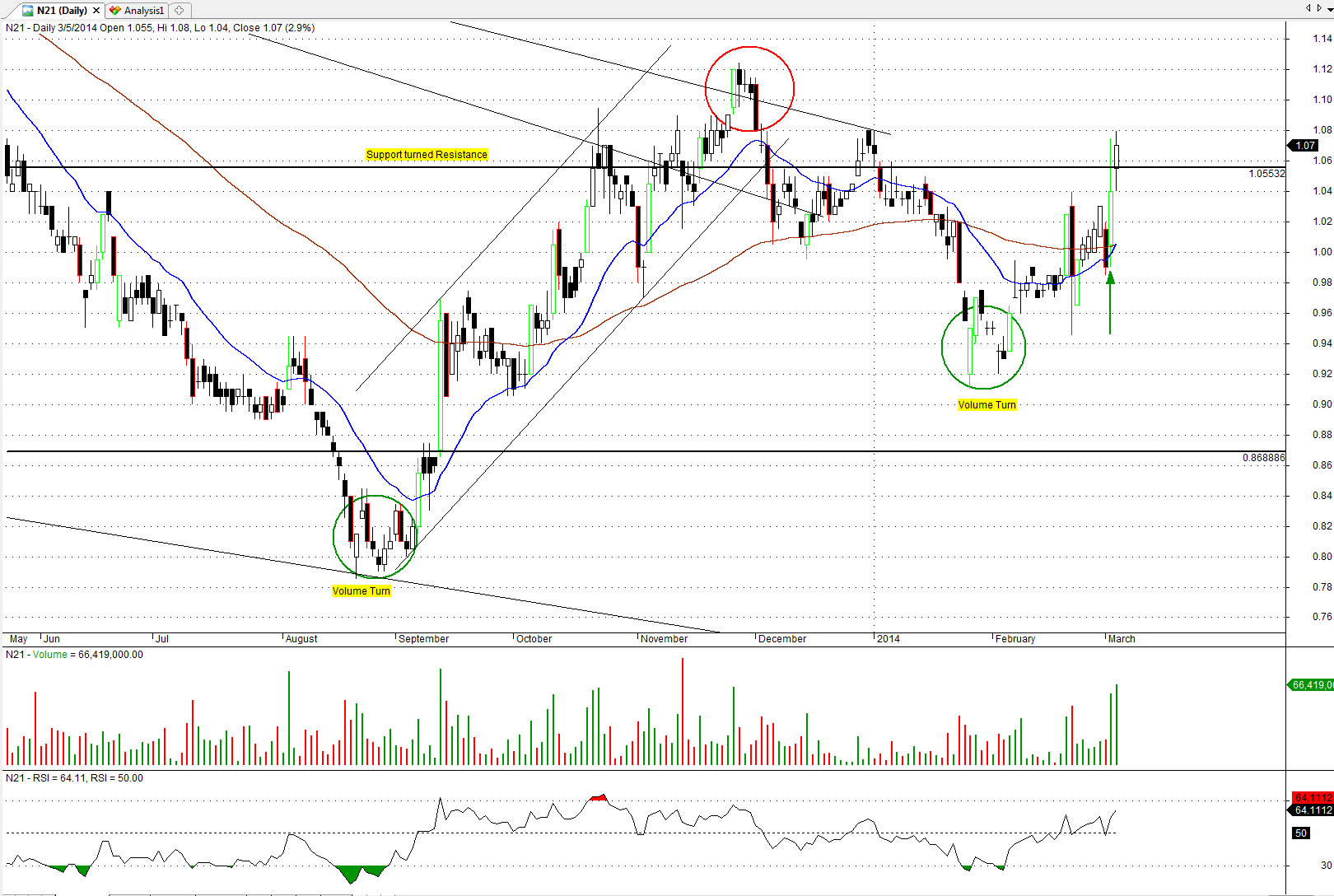Open the tab list dropdown arrow
Image resolution: width=1334 pixels, height=896 pixels.
click(1327, 8)
